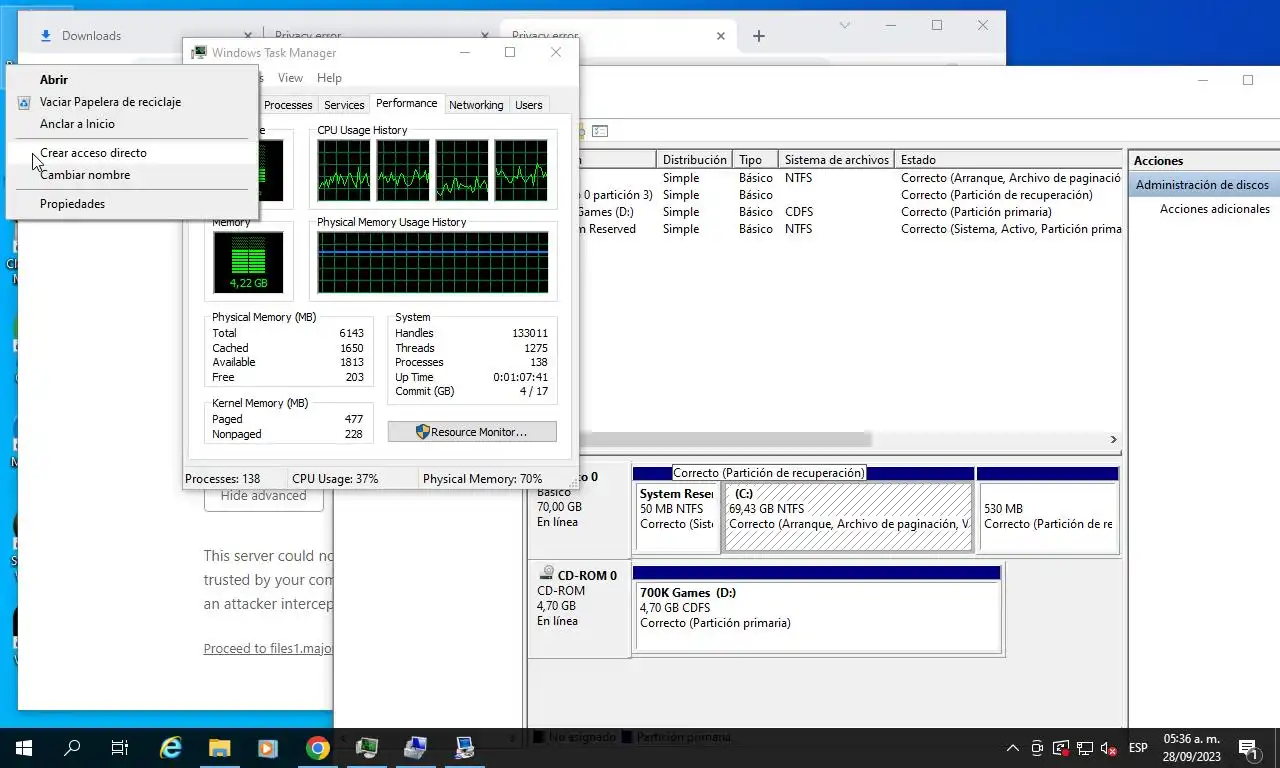The height and width of the screenshot is (768, 1280).
Task: Click the security alert tray icon
Action: [1060, 748]
